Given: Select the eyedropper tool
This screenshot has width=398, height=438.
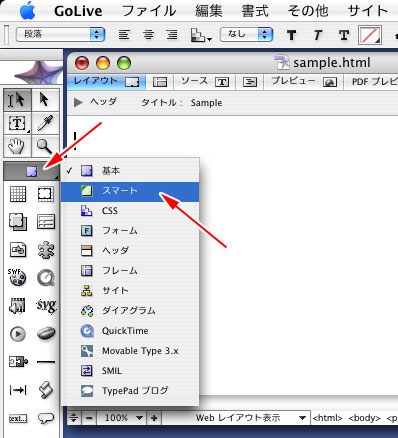Looking at the screenshot, I should coord(45,123).
